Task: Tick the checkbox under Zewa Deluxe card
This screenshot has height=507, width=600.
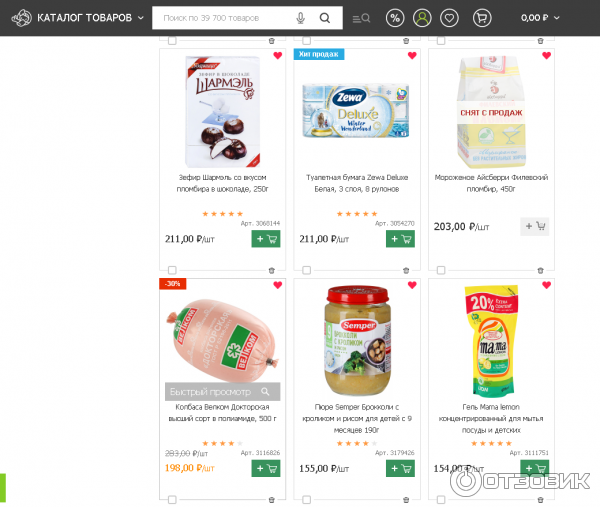Action: 306,270
